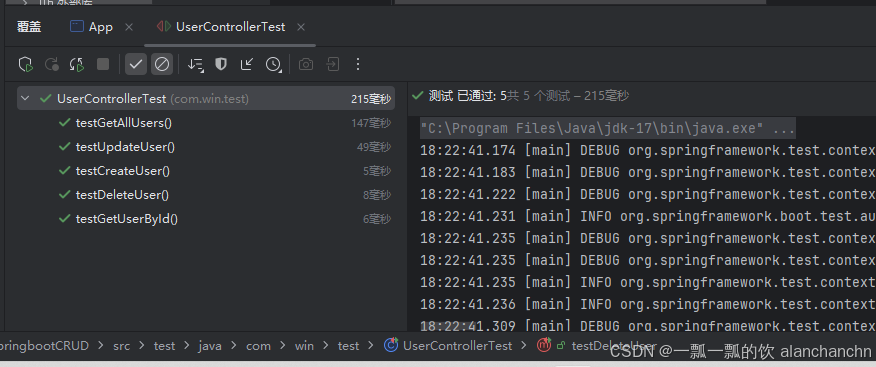
Task: Select testGetUserById() test
Action: point(127,219)
